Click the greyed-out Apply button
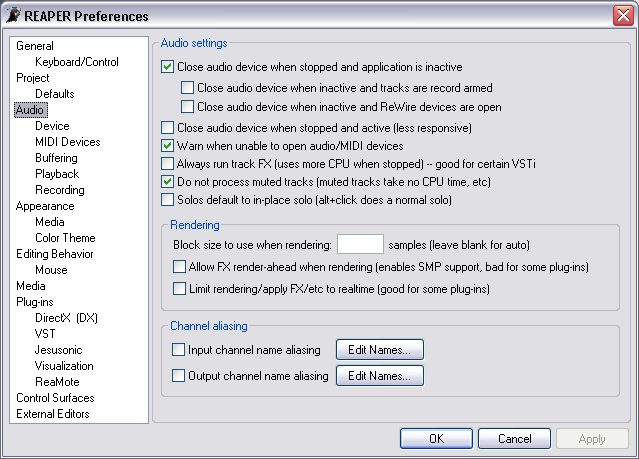Viewport: 639px width, 459px height. point(592,439)
